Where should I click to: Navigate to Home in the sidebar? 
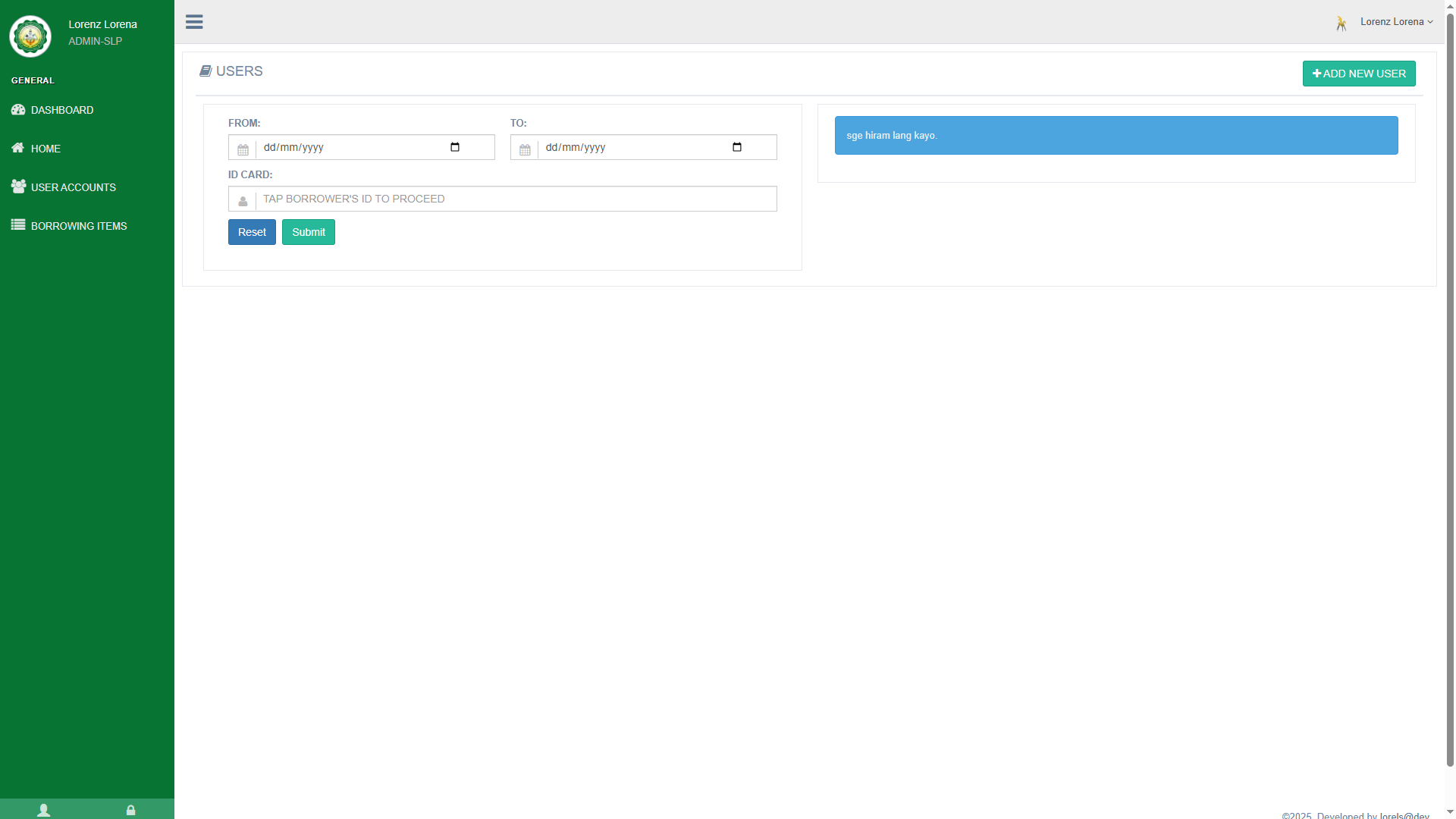pos(45,149)
